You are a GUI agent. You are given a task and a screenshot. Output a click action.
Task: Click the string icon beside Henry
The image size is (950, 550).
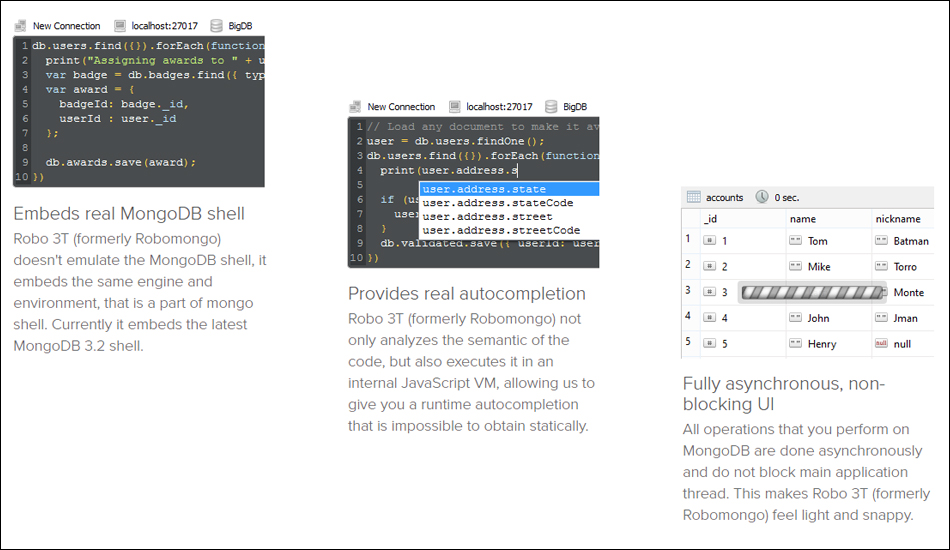coord(796,343)
